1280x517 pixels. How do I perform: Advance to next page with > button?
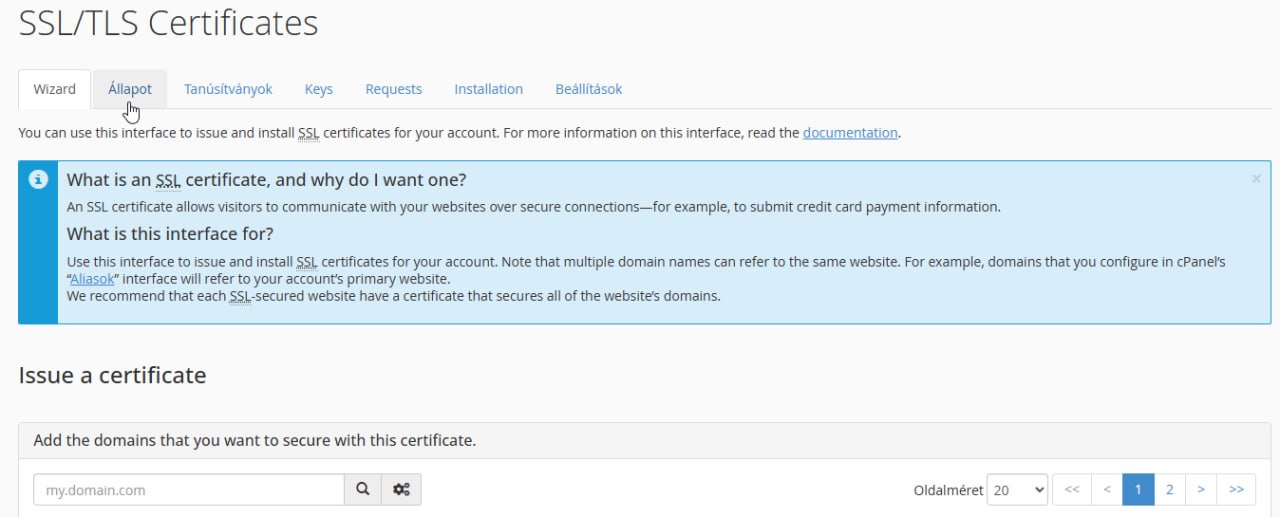click(1201, 490)
